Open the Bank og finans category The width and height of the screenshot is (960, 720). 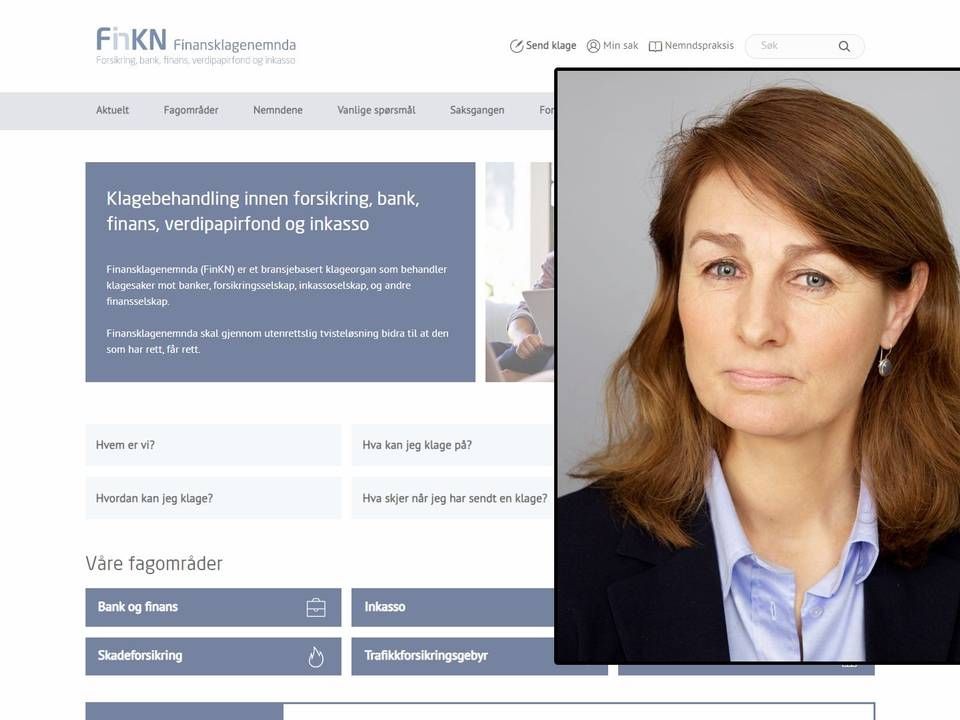[213, 607]
